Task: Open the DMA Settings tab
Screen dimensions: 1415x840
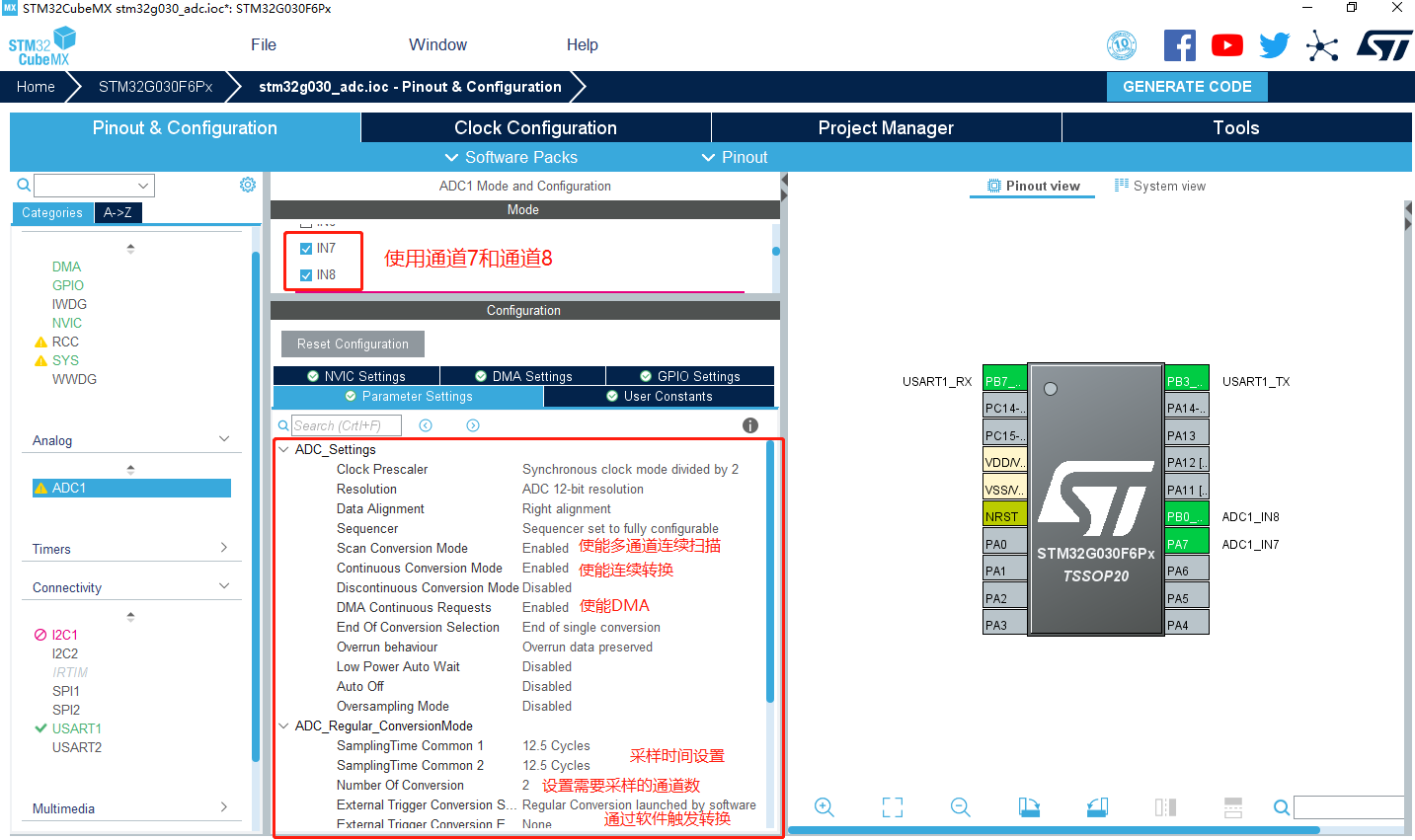Action: tap(523, 376)
